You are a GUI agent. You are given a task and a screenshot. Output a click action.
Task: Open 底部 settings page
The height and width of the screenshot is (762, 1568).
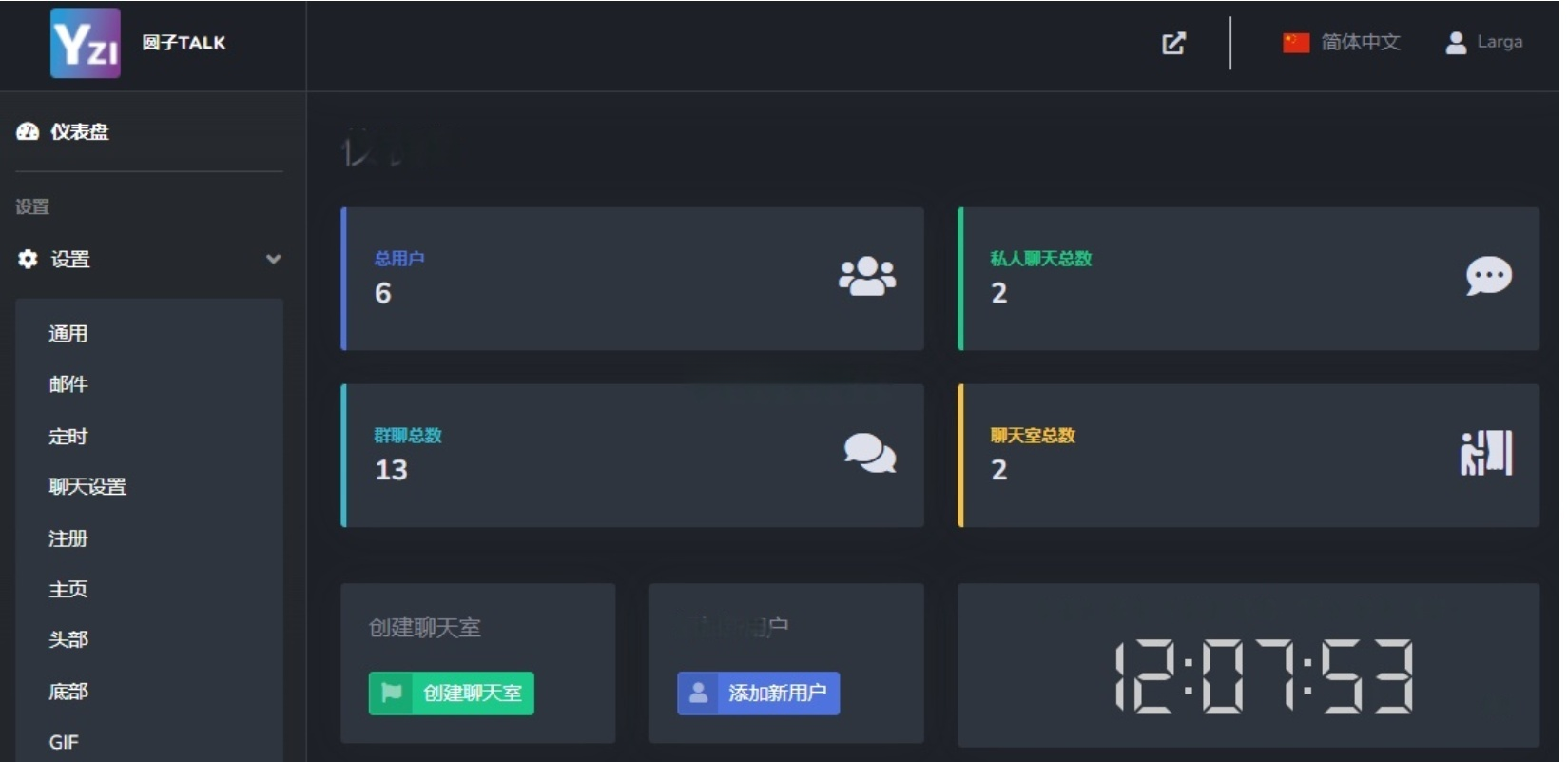[68, 692]
